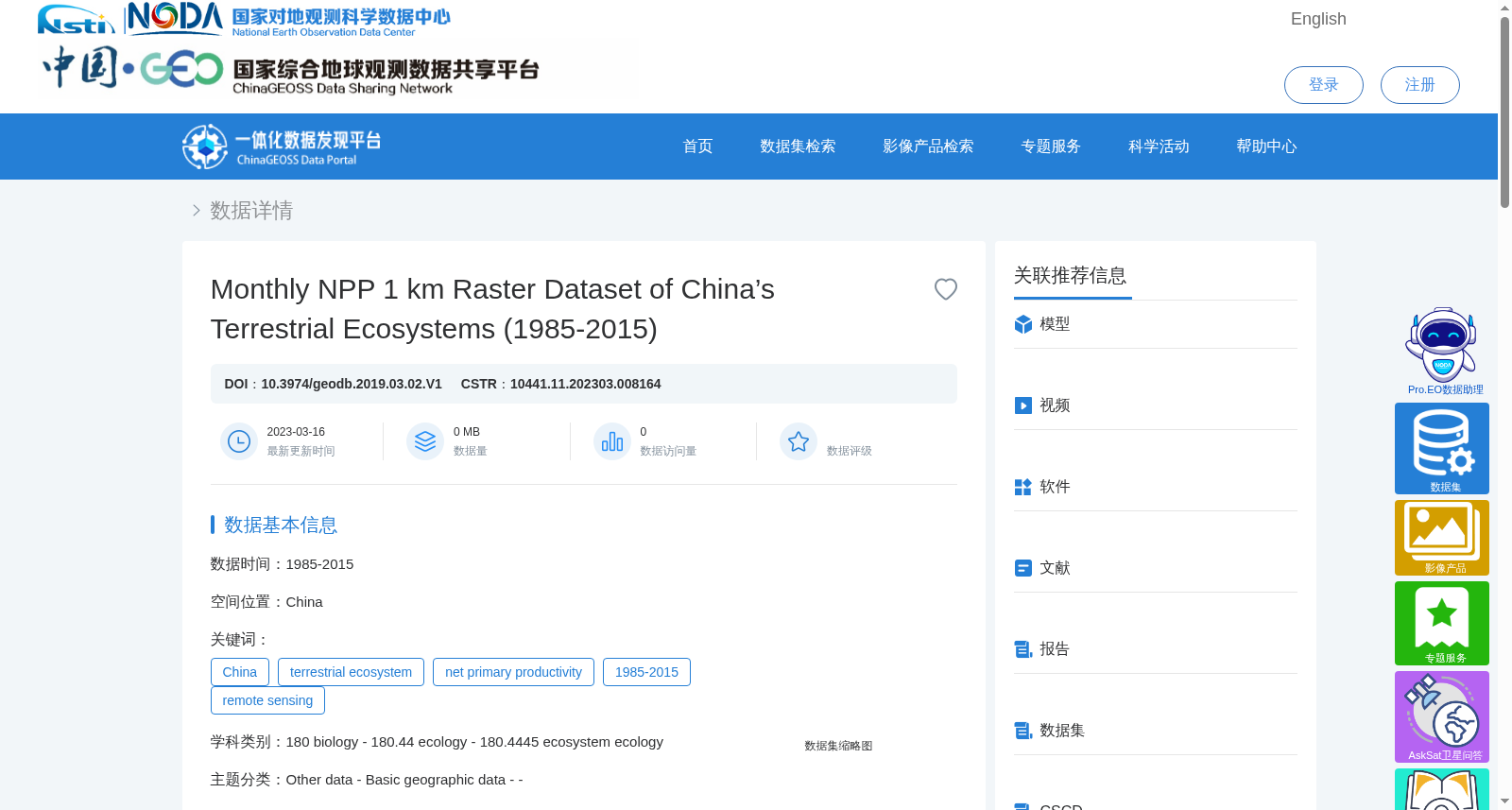This screenshot has width=1512, height=810.
Task: Open the 数据集检索 menu item
Action: tap(798, 146)
